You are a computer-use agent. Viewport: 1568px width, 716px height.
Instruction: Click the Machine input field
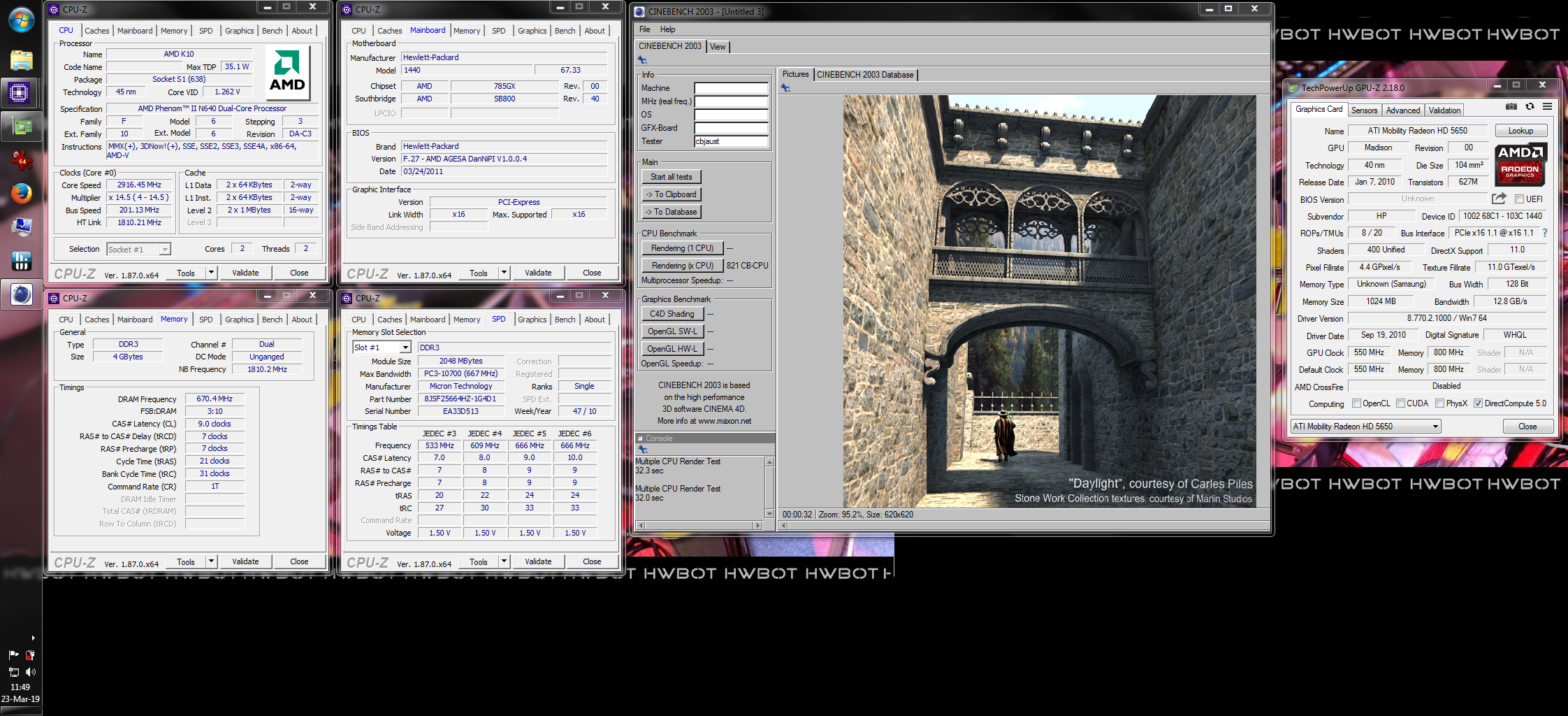pos(731,88)
